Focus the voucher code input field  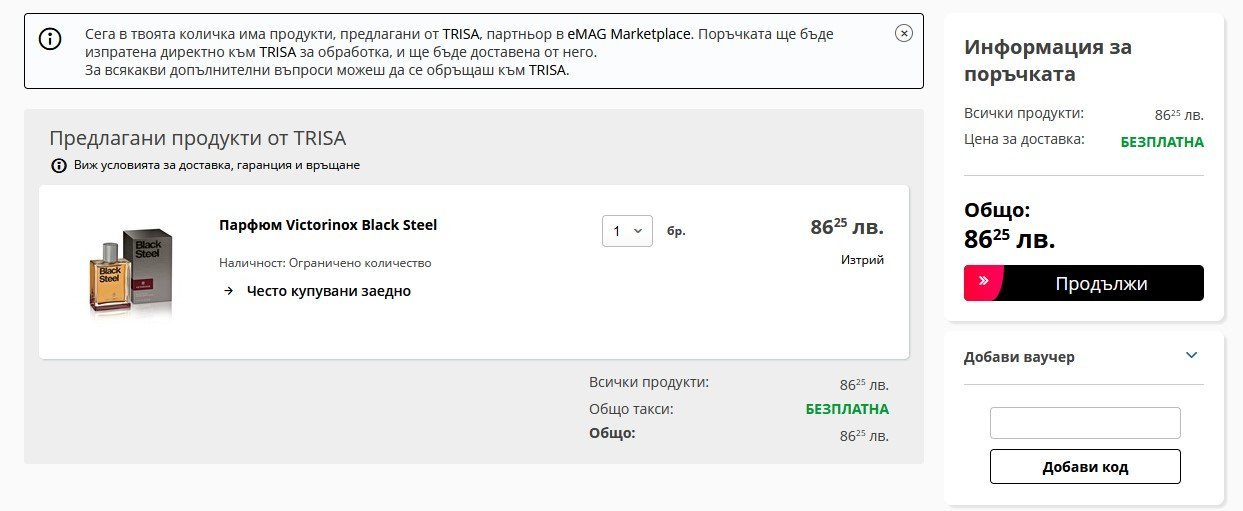(x=1085, y=423)
